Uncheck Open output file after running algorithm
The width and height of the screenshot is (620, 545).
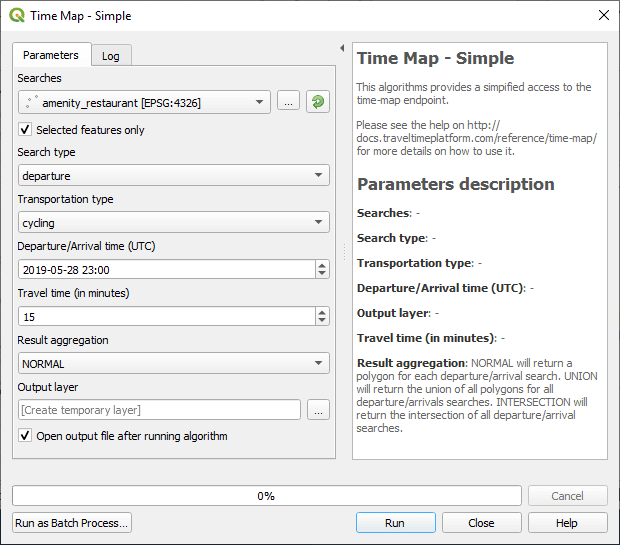[x=25, y=436]
